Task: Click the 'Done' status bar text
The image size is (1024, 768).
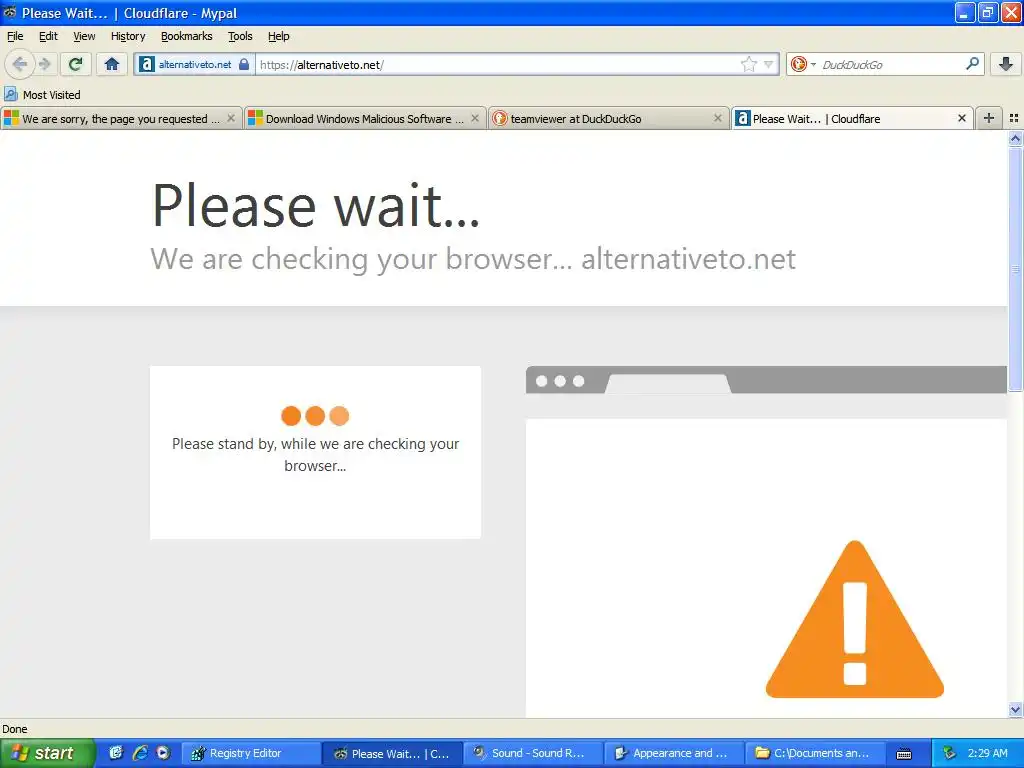Action: pos(14,729)
